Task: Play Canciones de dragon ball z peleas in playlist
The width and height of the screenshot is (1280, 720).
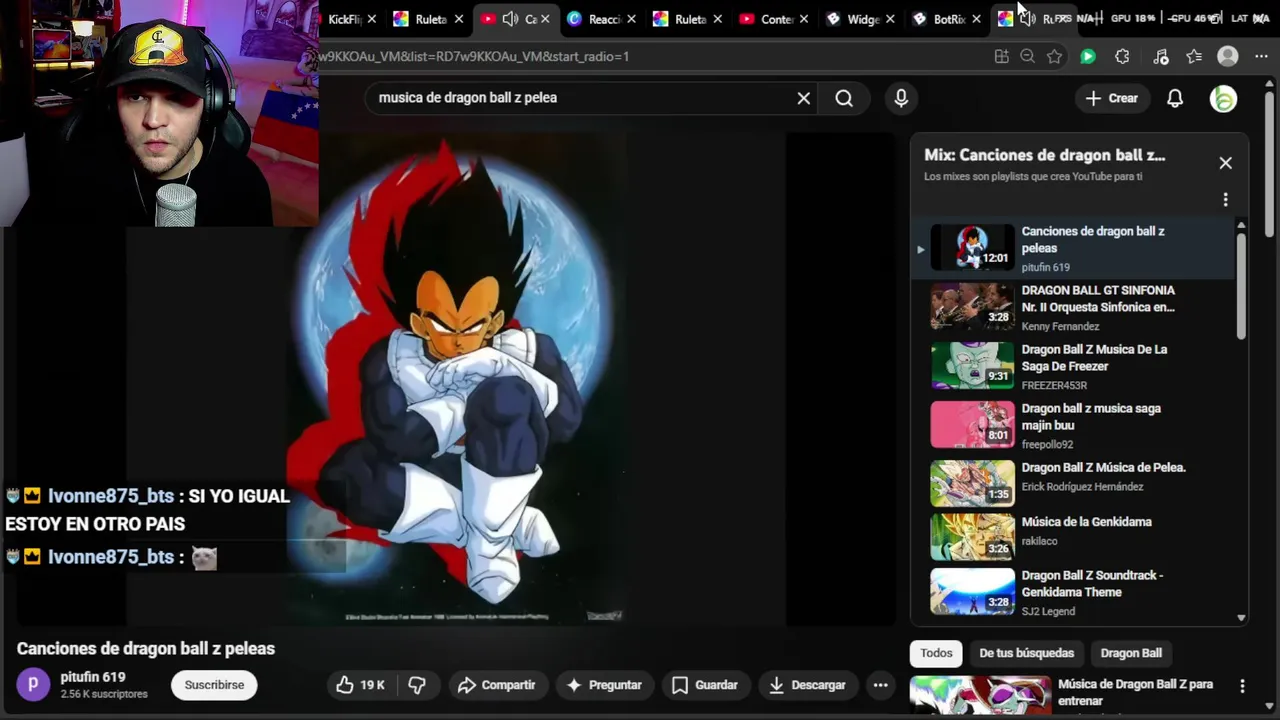Action: [1072, 248]
